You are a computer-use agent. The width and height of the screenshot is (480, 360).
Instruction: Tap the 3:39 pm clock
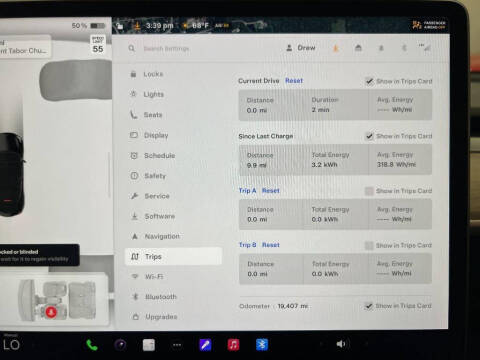point(160,26)
